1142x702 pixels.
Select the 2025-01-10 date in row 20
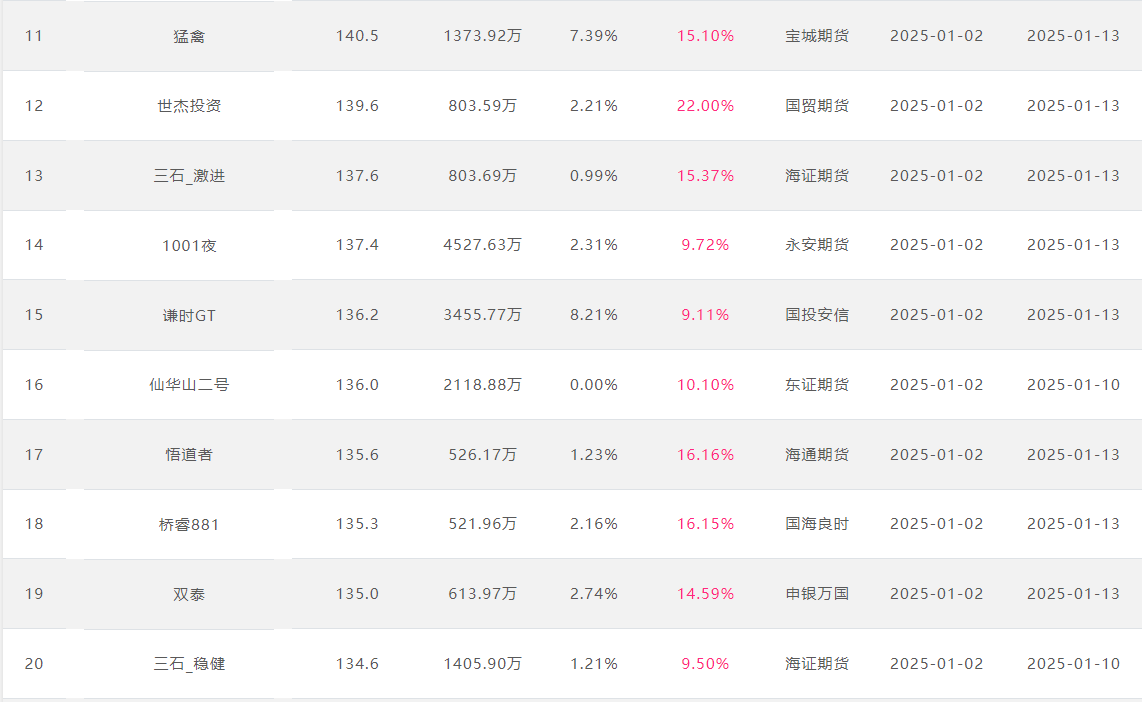click(x=1073, y=664)
